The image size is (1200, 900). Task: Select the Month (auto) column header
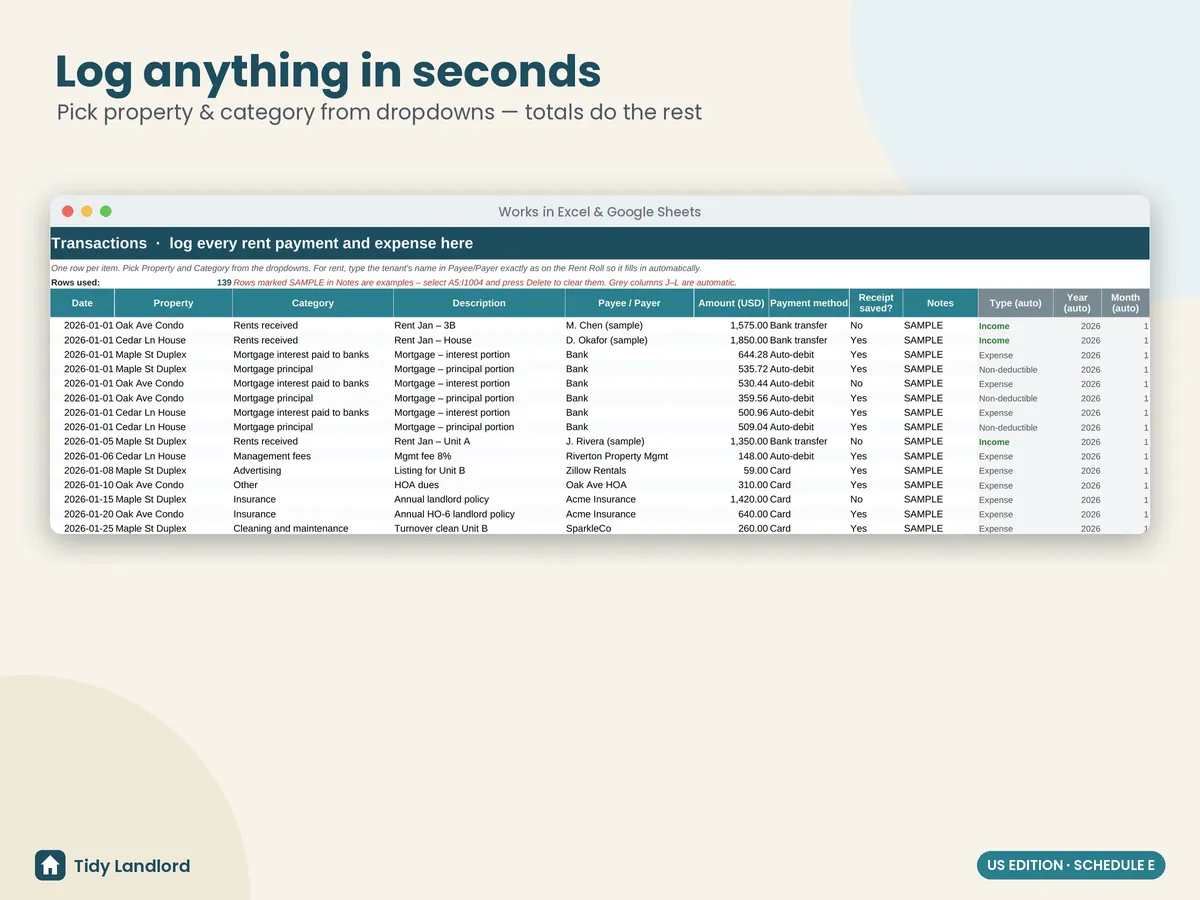1125,303
